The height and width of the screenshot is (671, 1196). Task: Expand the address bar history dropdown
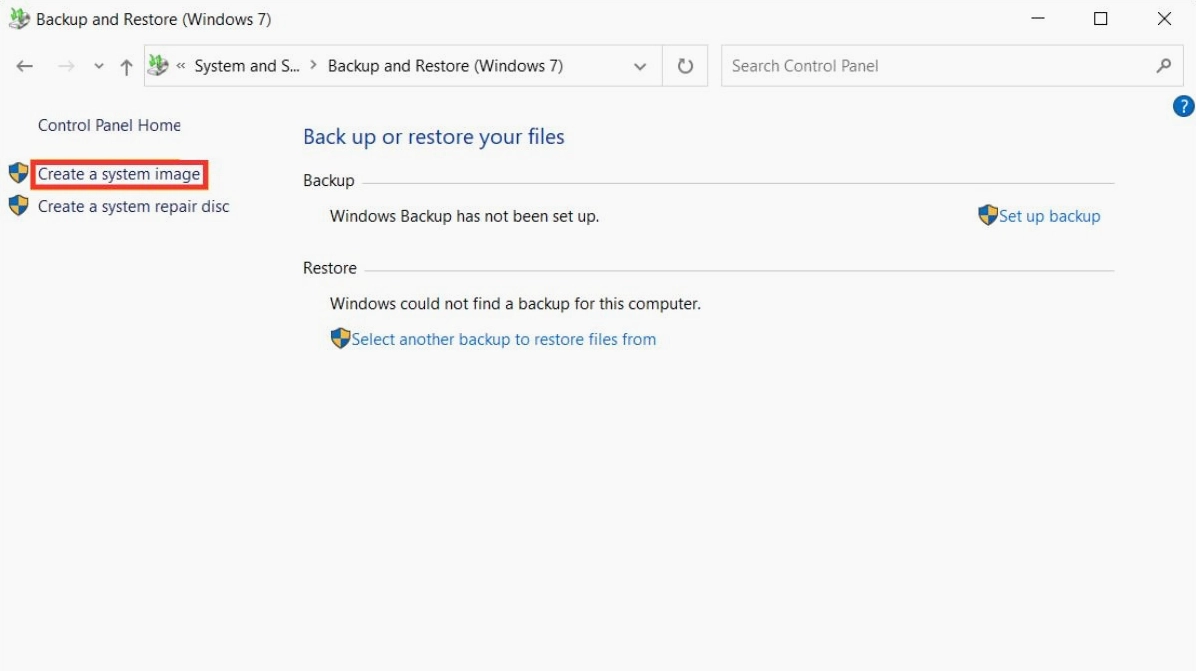click(x=640, y=65)
